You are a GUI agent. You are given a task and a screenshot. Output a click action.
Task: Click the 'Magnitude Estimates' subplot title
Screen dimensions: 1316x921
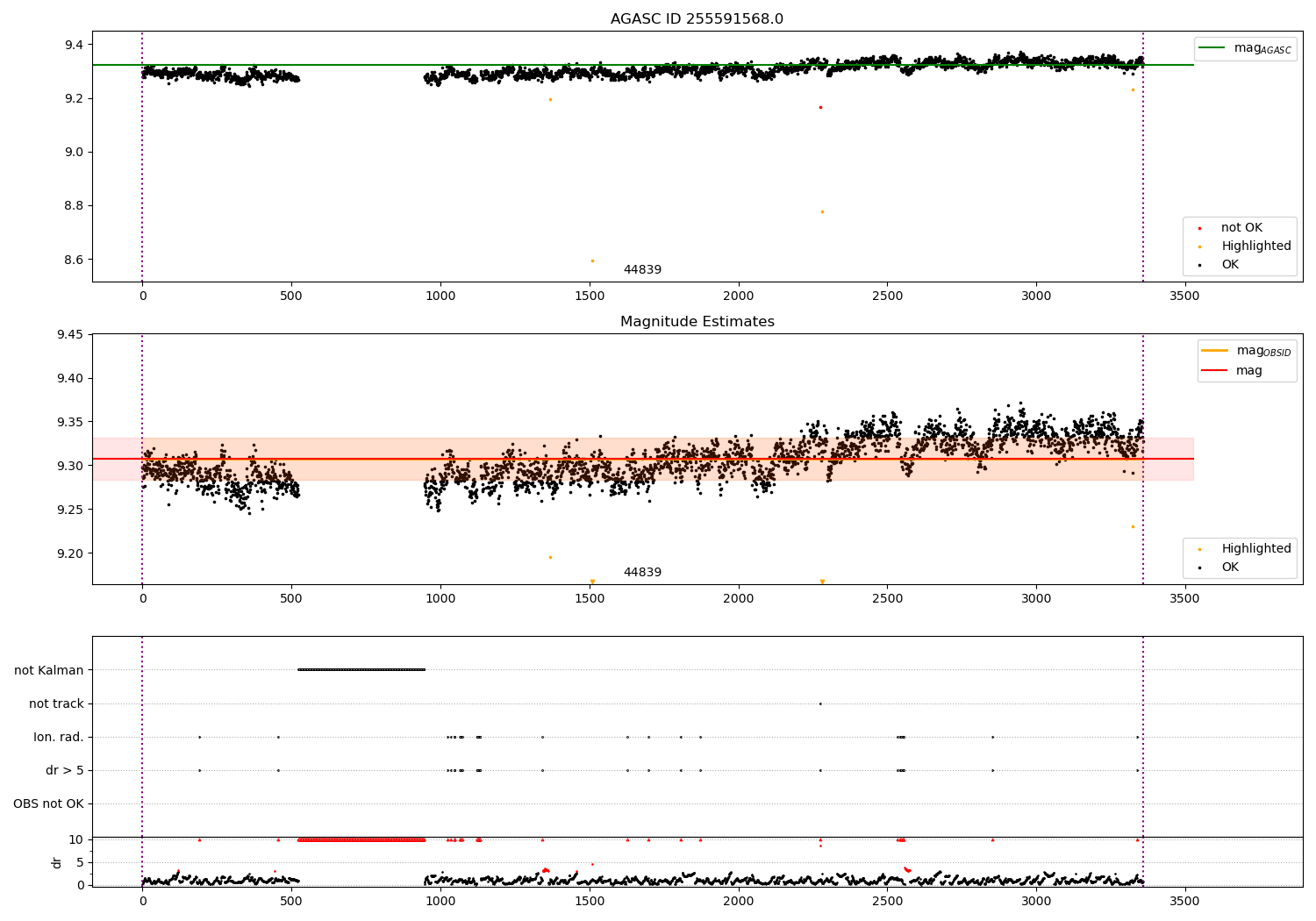click(697, 322)
